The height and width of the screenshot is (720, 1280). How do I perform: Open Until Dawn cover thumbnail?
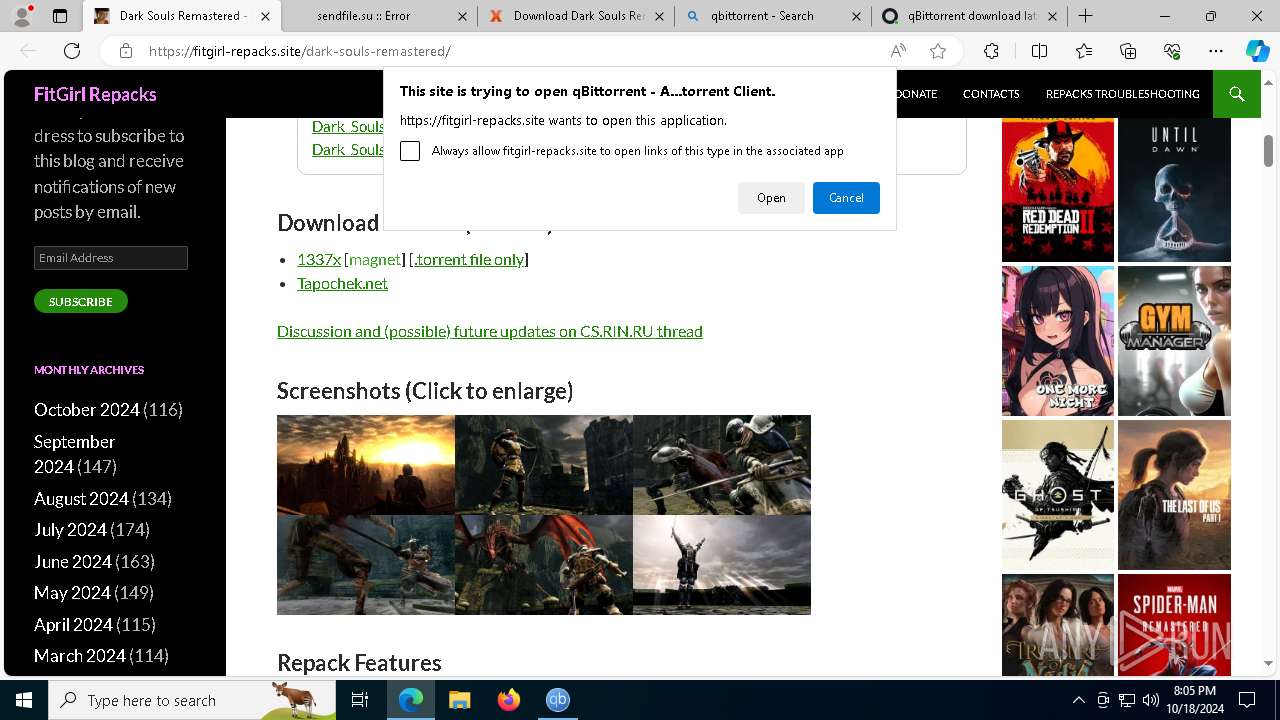pos(1174,189)
